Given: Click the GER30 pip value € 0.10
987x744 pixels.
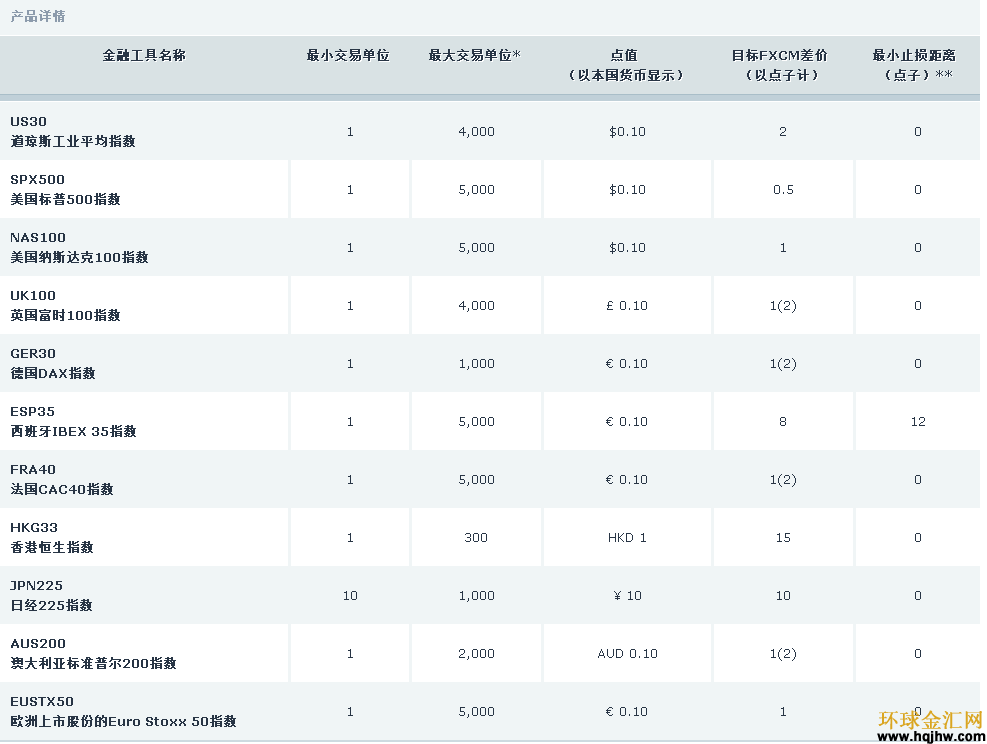Looking at the screenshot, I should (x=627, y=363).
